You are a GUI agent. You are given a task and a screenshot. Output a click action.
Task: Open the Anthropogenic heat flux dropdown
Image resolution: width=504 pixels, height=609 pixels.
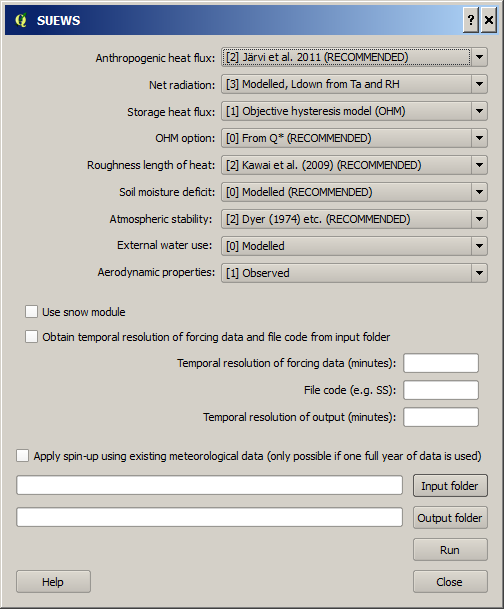point(354,57)
